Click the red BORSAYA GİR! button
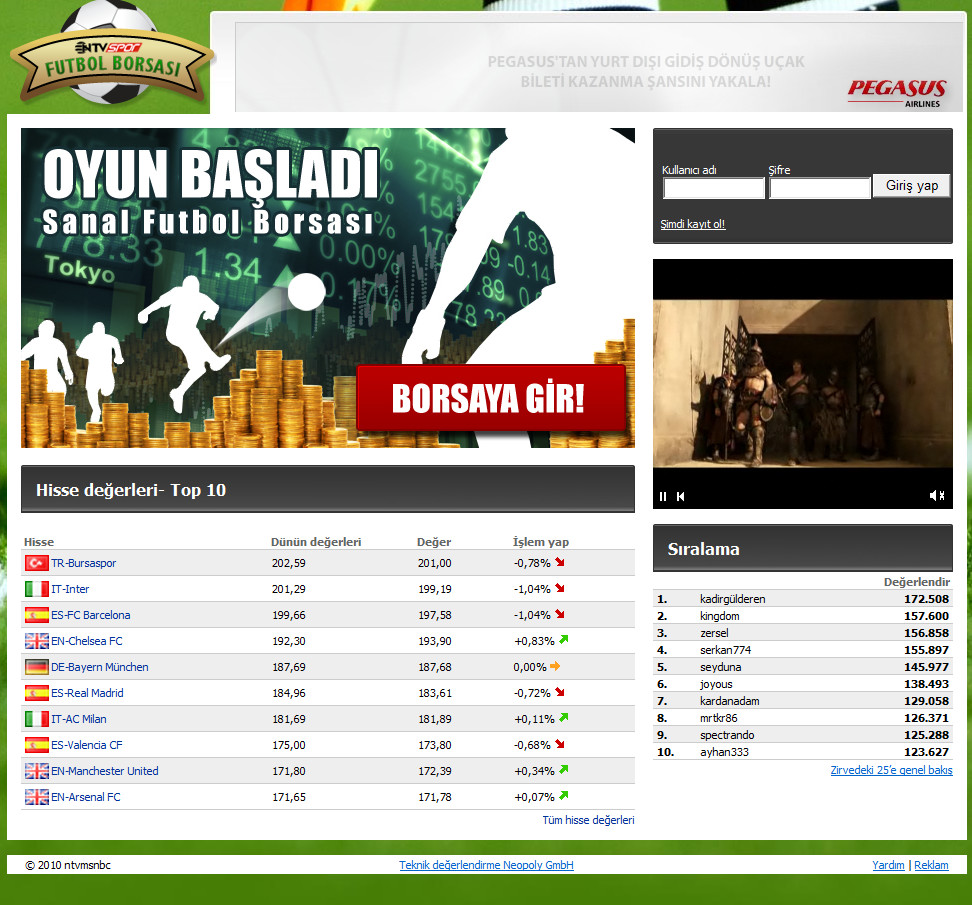The height and width of the screenshot is (905, 972). [x=491, y=398]
